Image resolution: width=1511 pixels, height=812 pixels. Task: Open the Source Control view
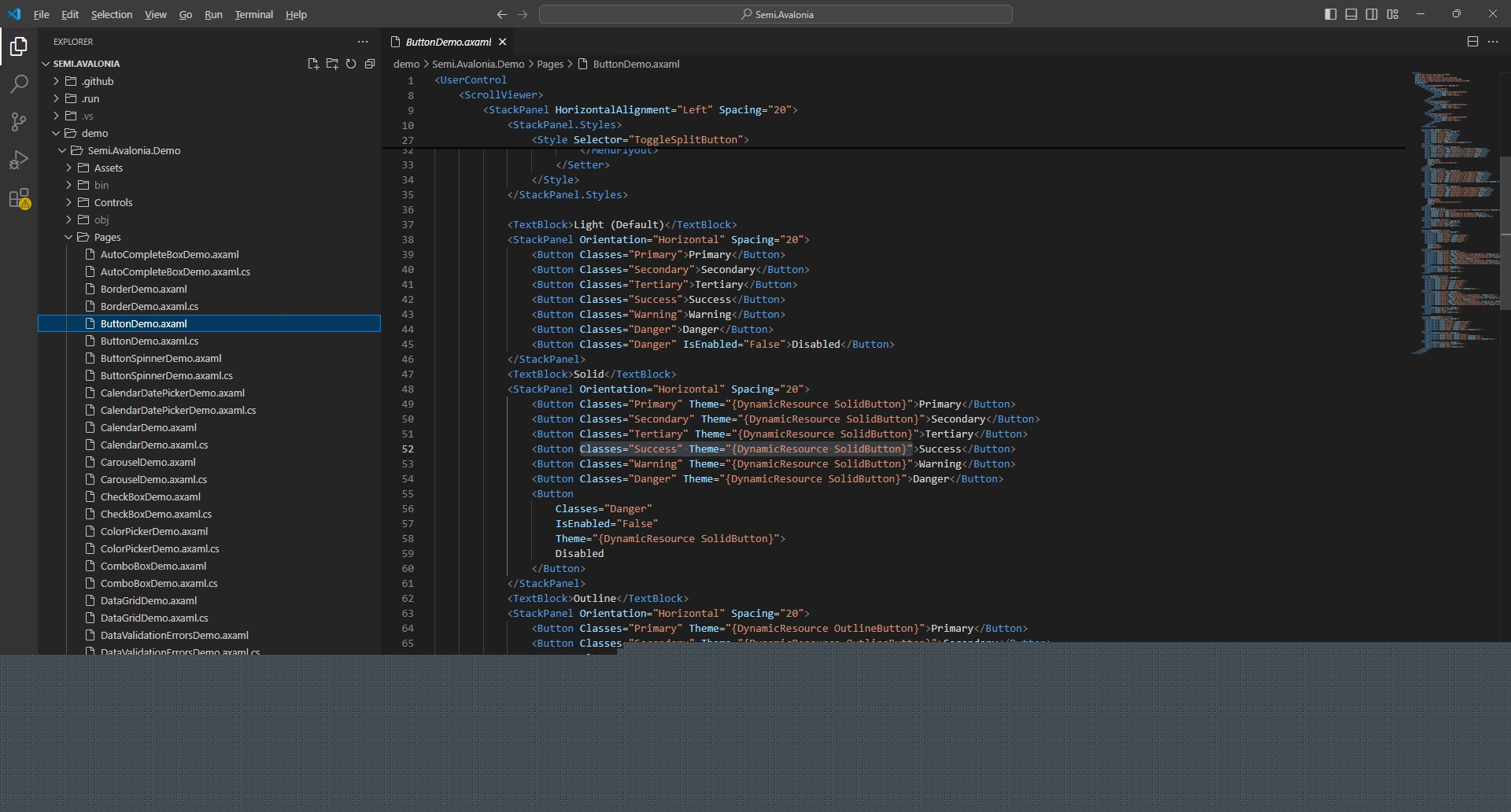coord(19,122)
